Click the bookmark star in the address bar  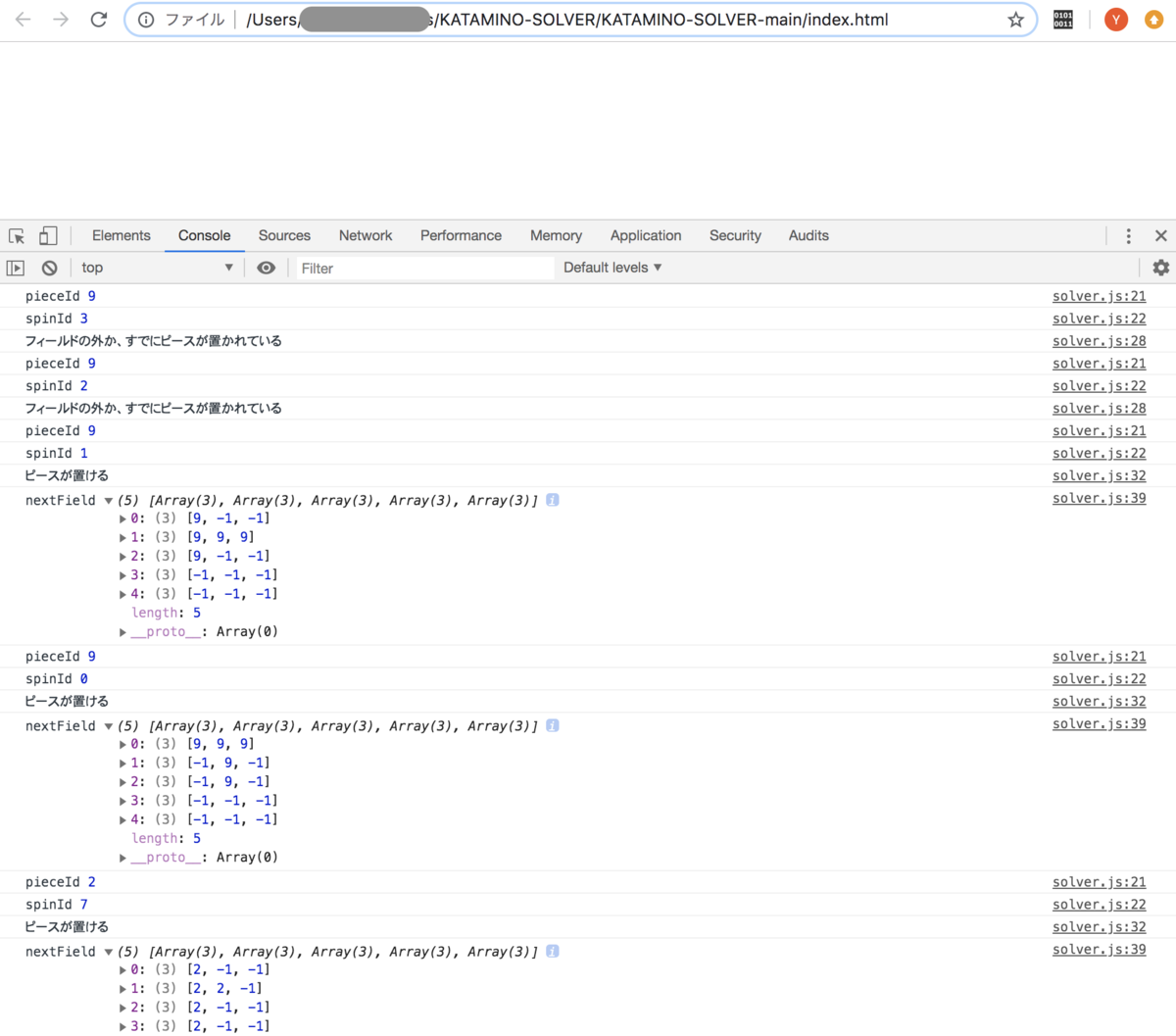tap(1016, 19)
